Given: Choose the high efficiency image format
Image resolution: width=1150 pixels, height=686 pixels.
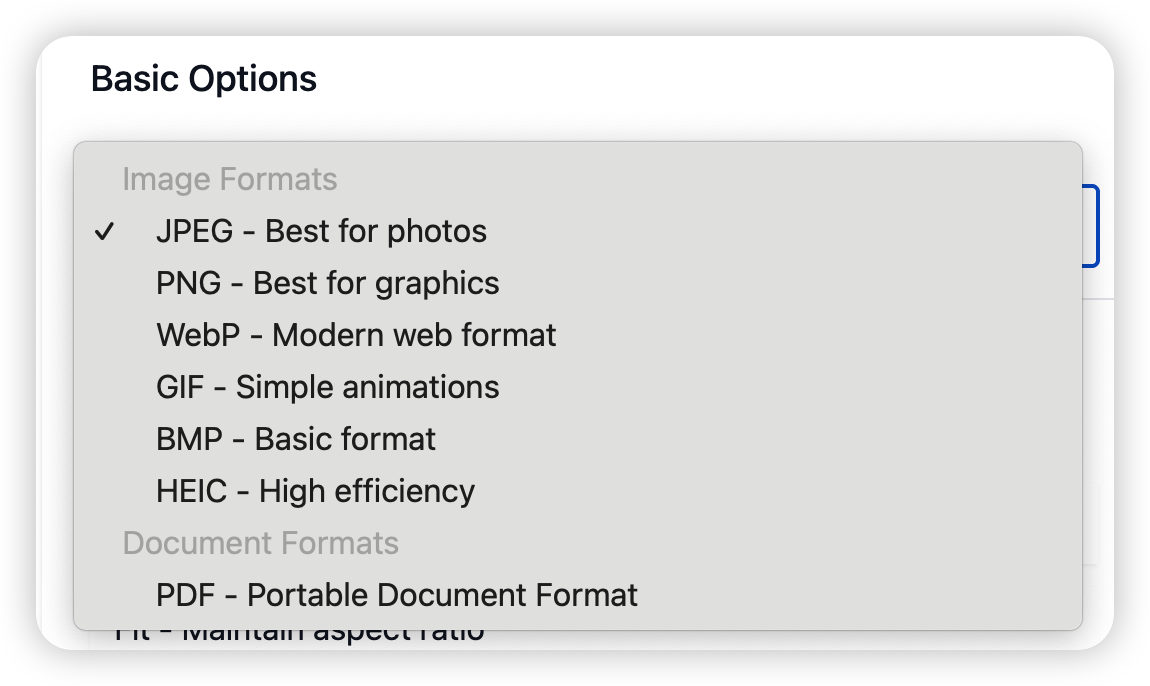Looking at the screenshot, I should (x=315, y=491).
